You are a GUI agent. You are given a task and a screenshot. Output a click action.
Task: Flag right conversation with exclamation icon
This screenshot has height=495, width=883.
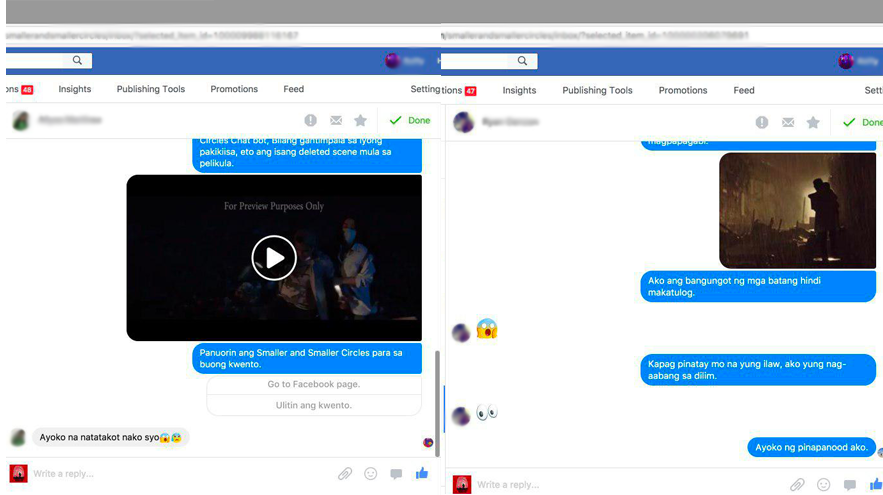[762, 122]
